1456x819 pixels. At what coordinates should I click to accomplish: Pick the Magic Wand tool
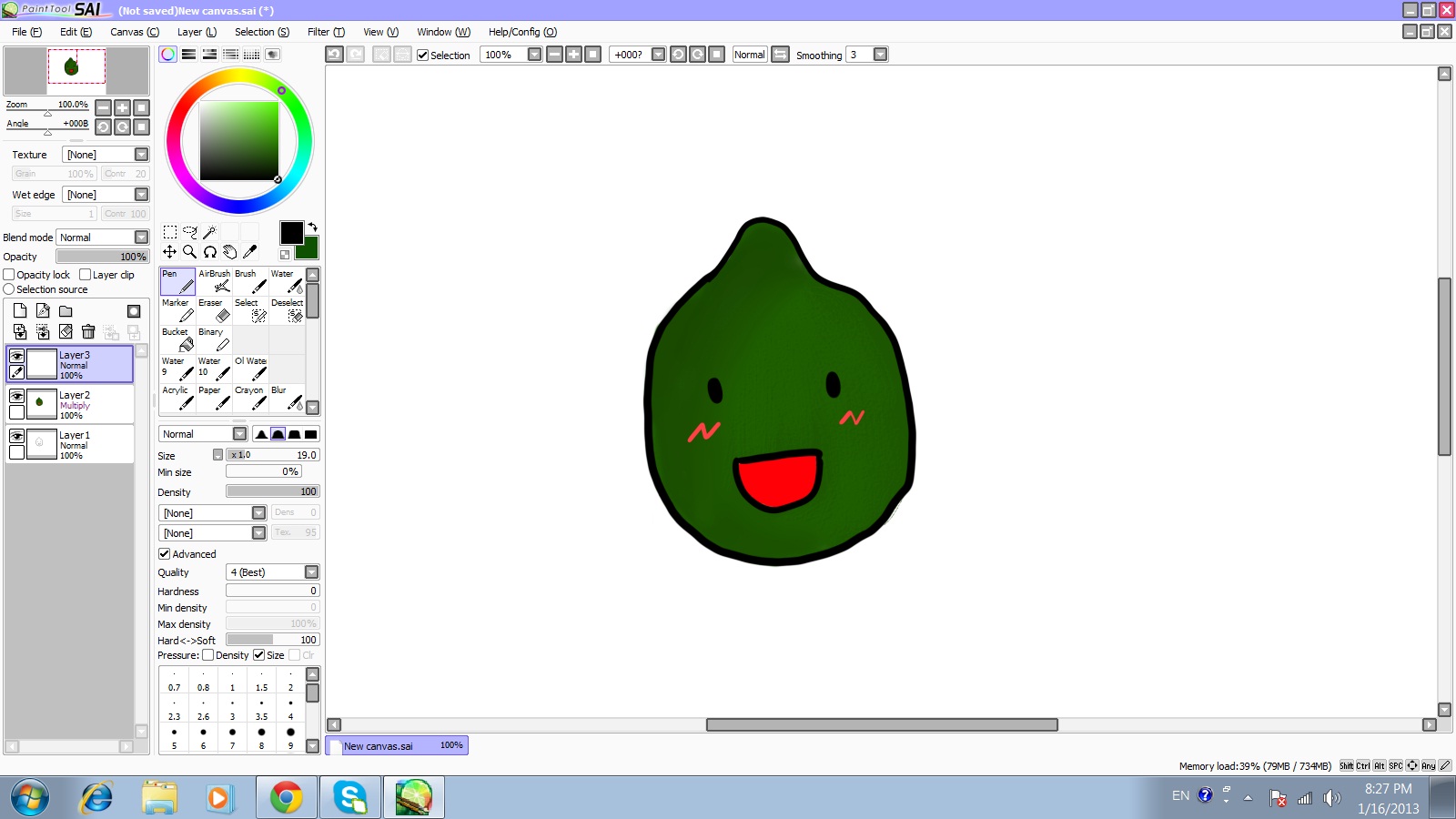(209, 232)
